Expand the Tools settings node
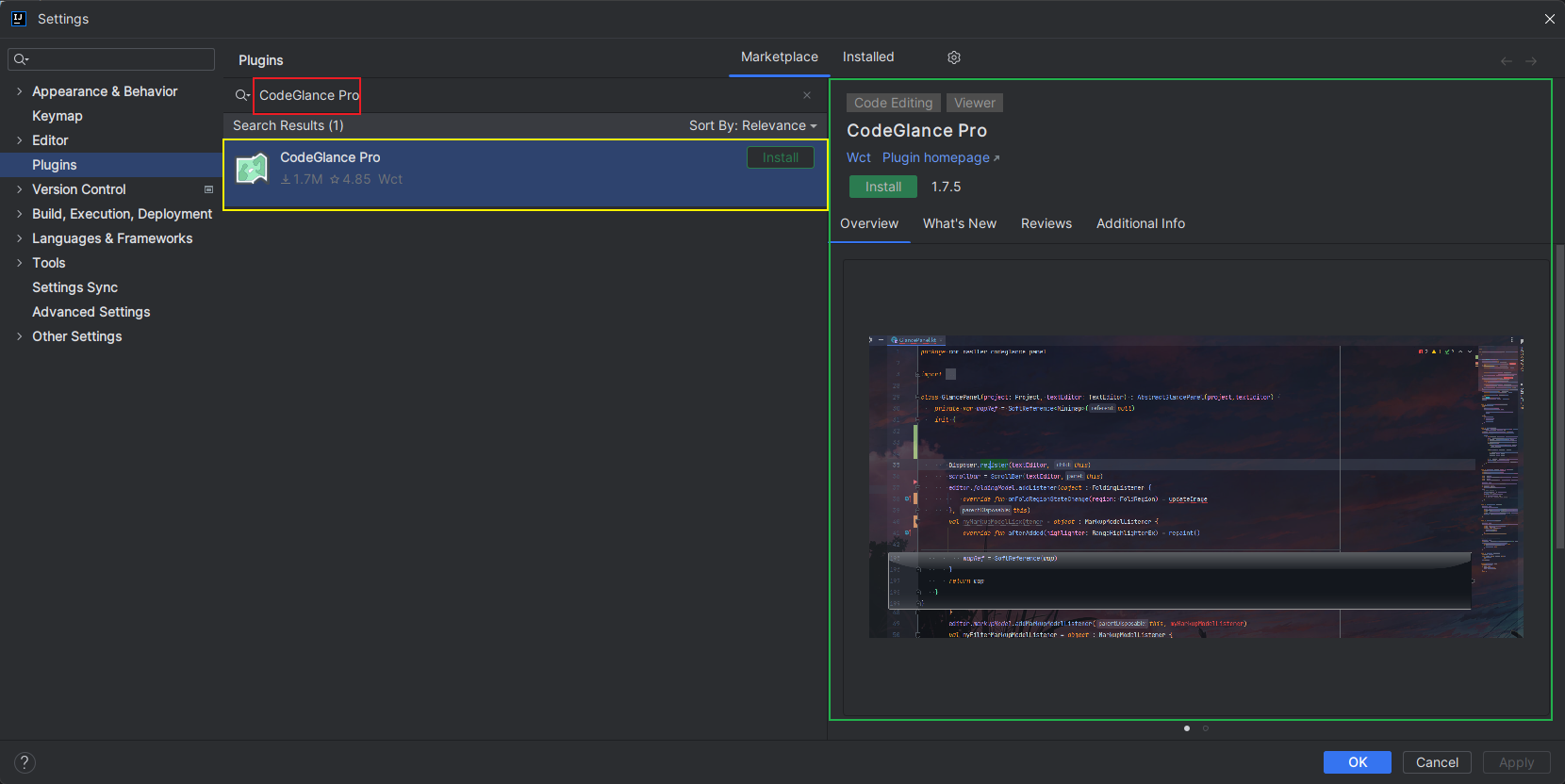Screen dimensions: 1565x784 click(19, 263)
